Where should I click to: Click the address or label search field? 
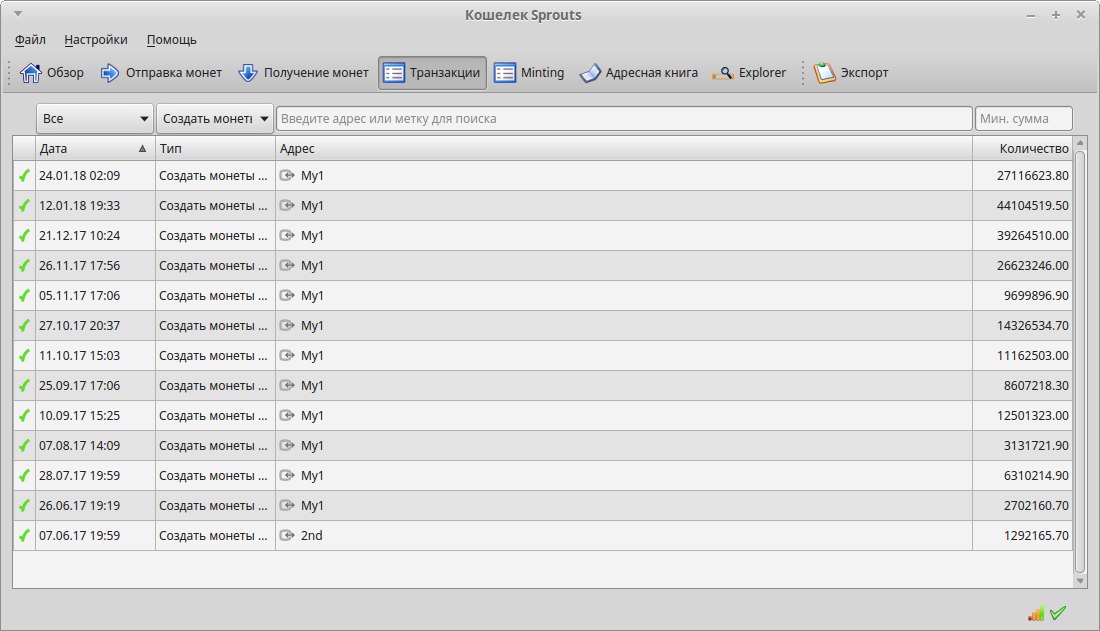[x=624, y=119]
